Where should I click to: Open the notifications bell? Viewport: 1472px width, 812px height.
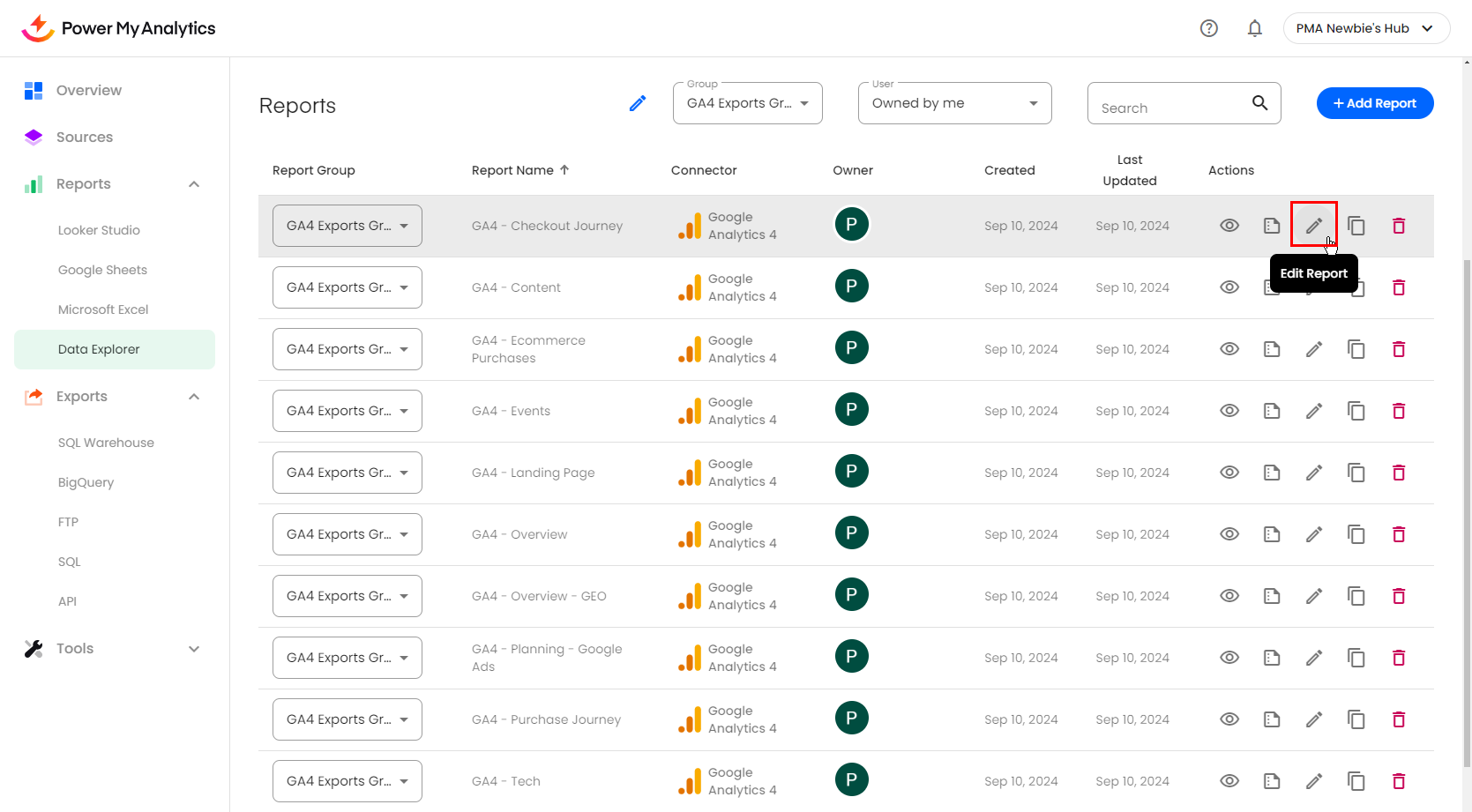(1254, 28)
